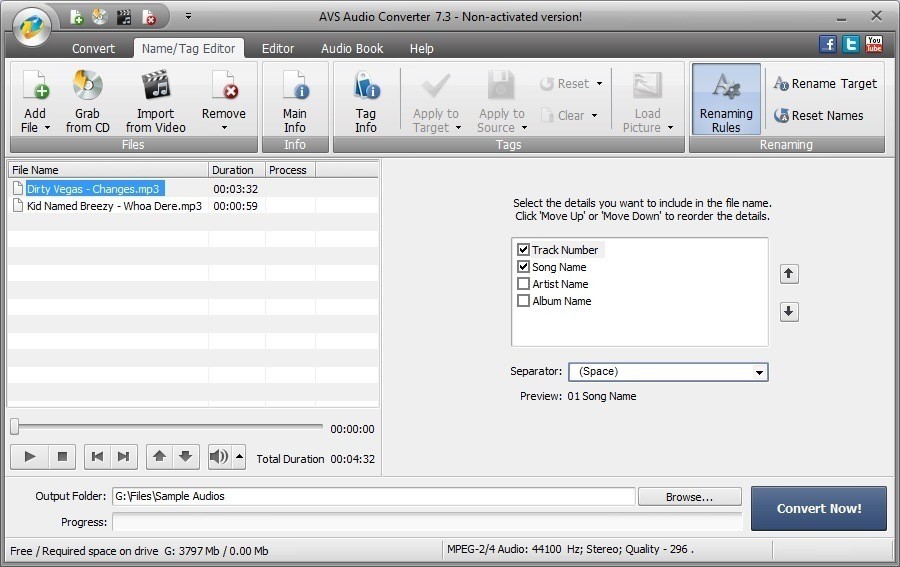This screenshot has height=567, width=900.
Task: Open the Separator dropdown
Action: (x=759, y=372)
